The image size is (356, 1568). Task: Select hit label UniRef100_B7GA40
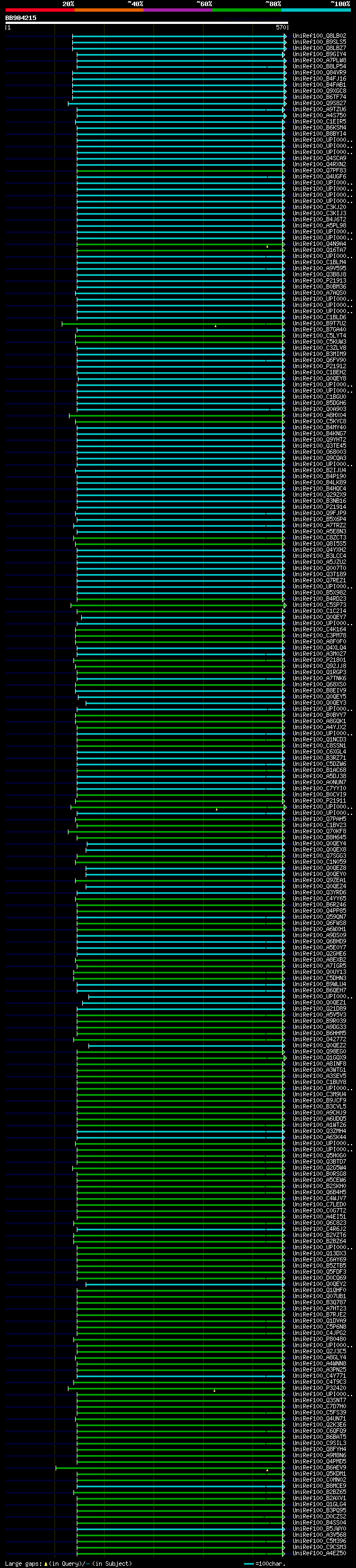[319, 329]
